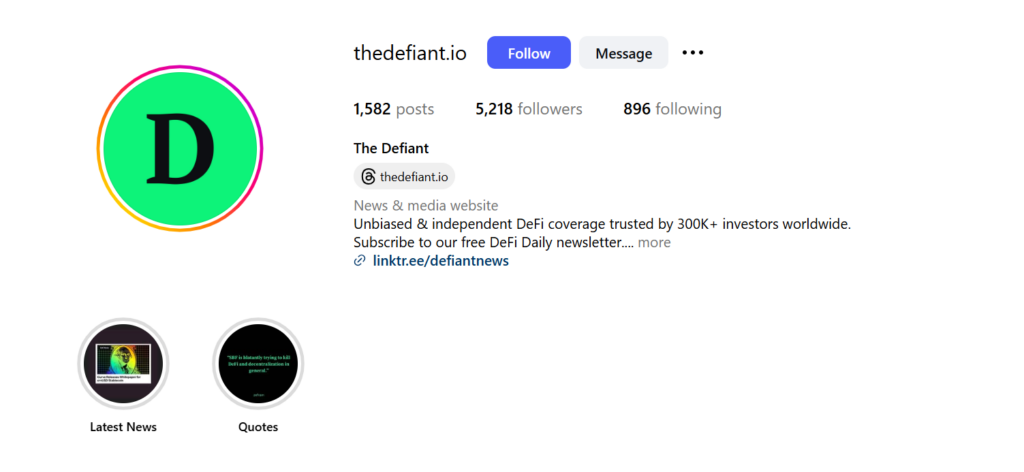The height and width of the screenshot is (472, 1024).
Task: Click the 1,582 posts count
Action: 394,109
